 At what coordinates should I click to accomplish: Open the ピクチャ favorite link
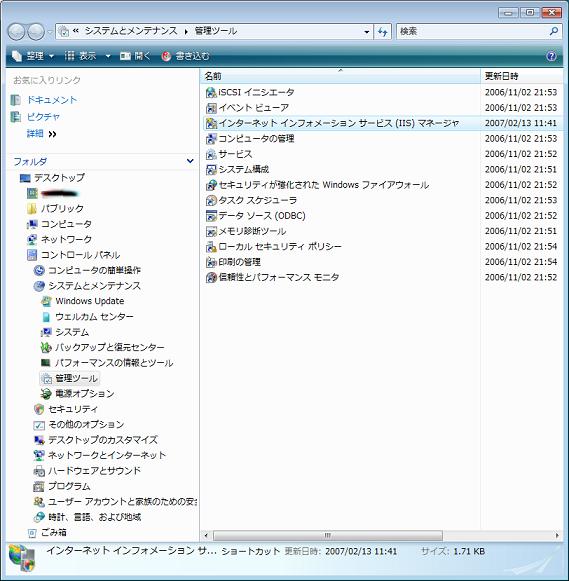(43, 117)
